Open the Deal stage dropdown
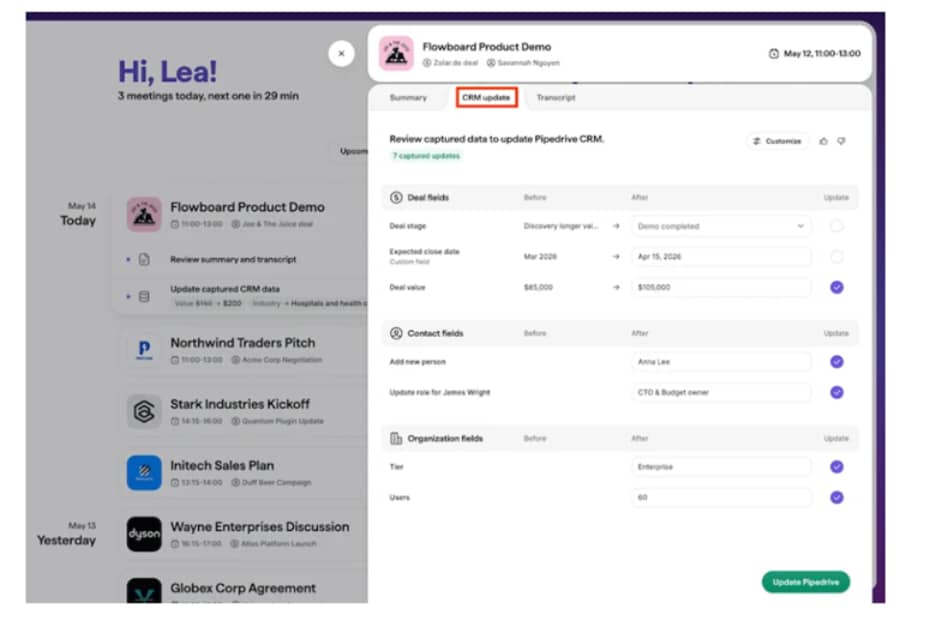 pyautogui.click(x=721, y=226)
